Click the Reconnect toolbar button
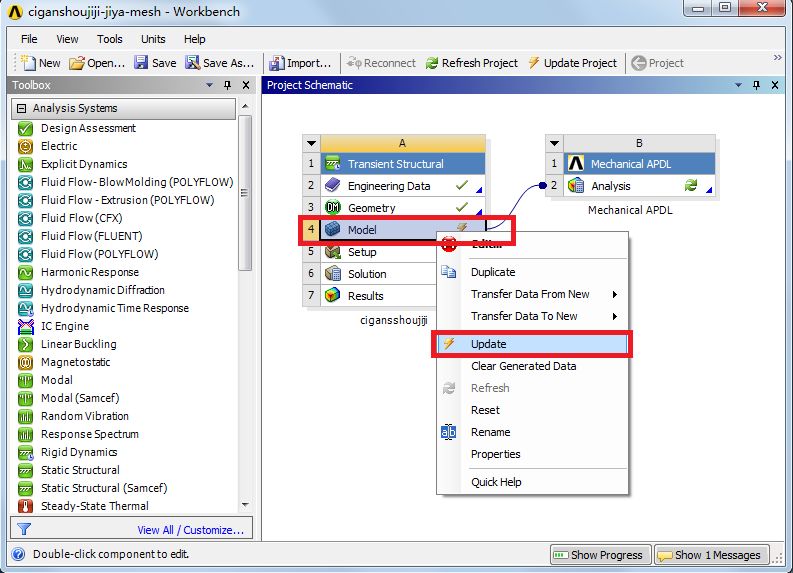Image resolution: width=793 pixels, height=573 pixels. [x=381, y=63]
